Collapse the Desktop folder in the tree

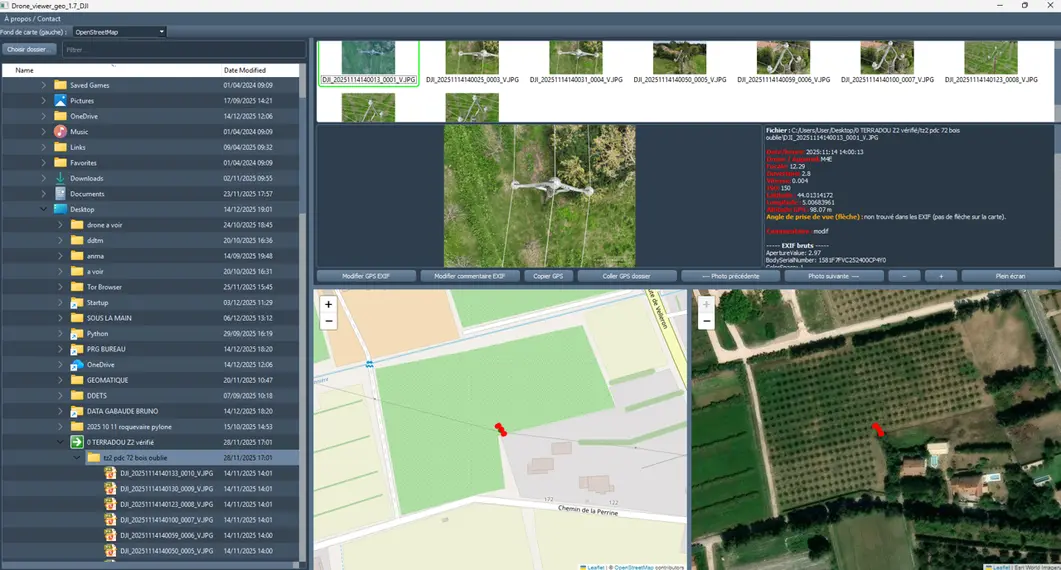(44, 209)
